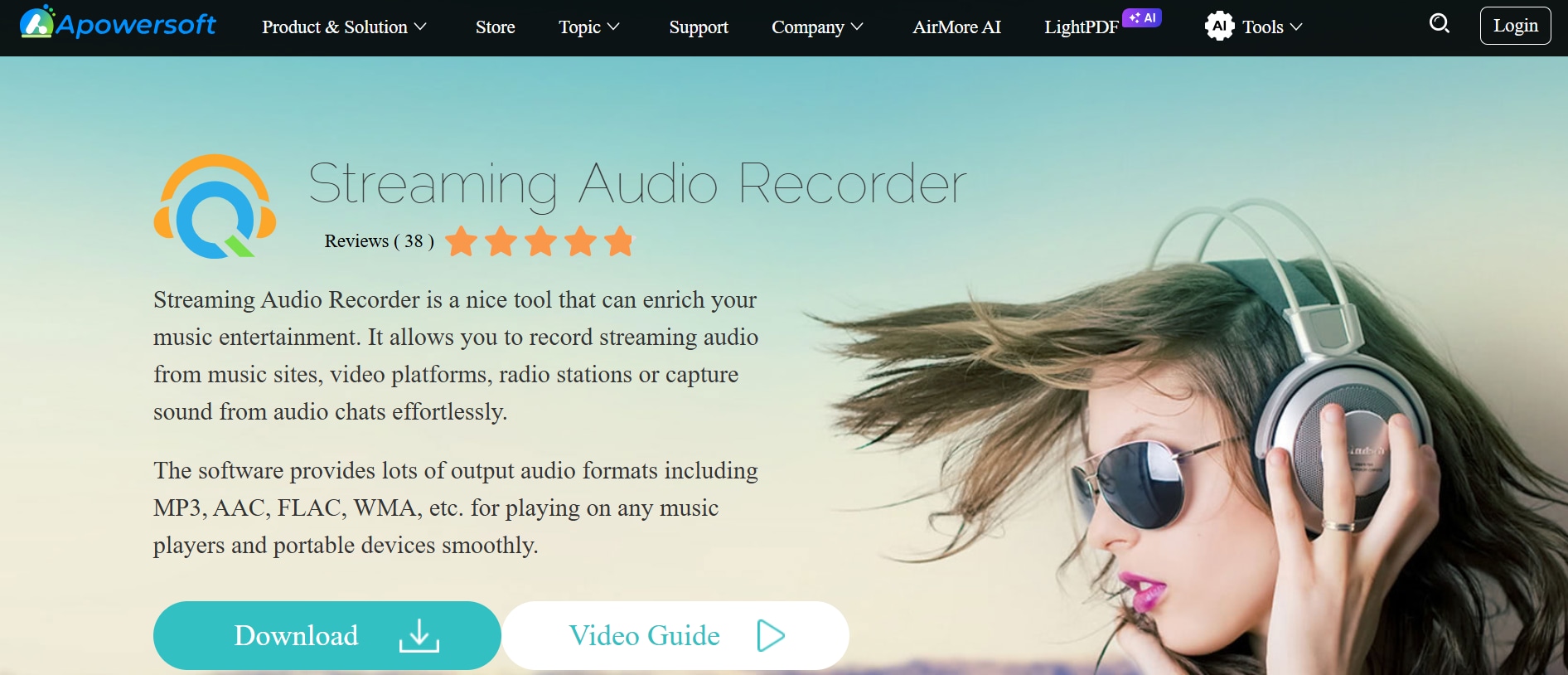Click the paragraph starting 'Streaming Audio Recorder is'
This screenshot has height=675, width=1568.
[456, 356]
